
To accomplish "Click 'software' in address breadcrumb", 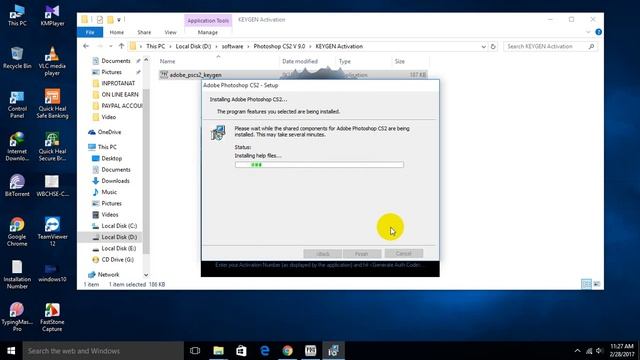I will [x=232, y=47].
